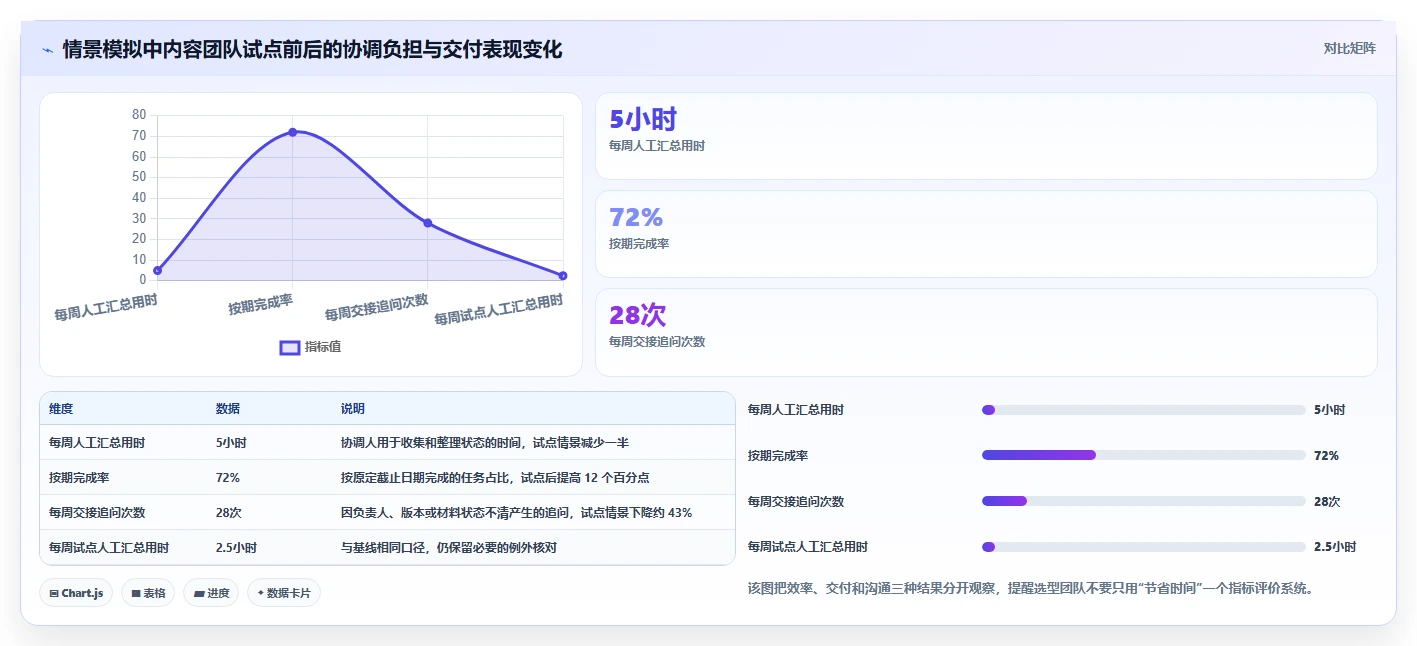Click the description 试点情景减少一半
The image size is (1417, 646).
(485, 443)
